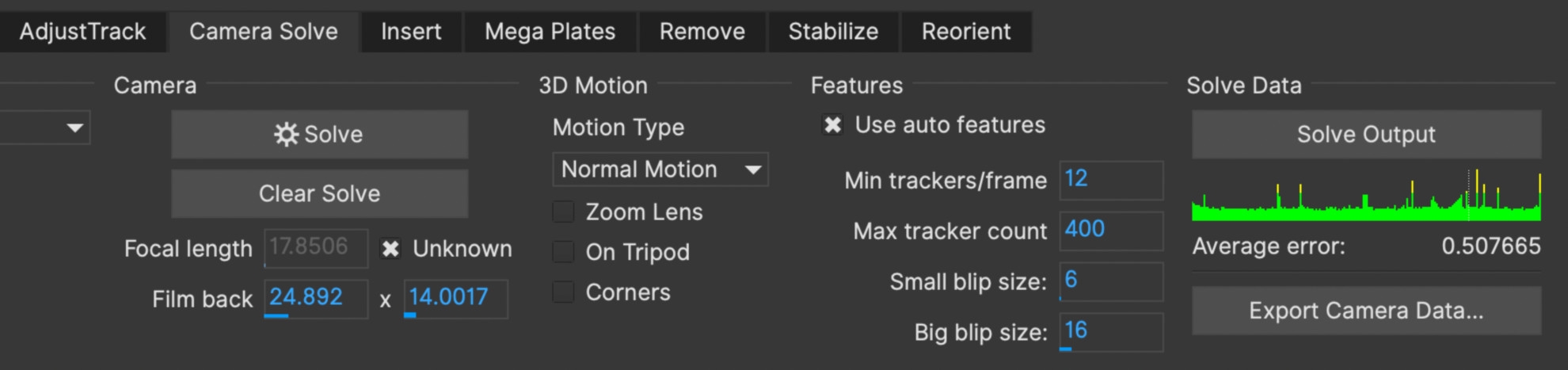1568x370 pixels.
Task: Switch to the AdjustTrack tab
Action: coord(82,32)
